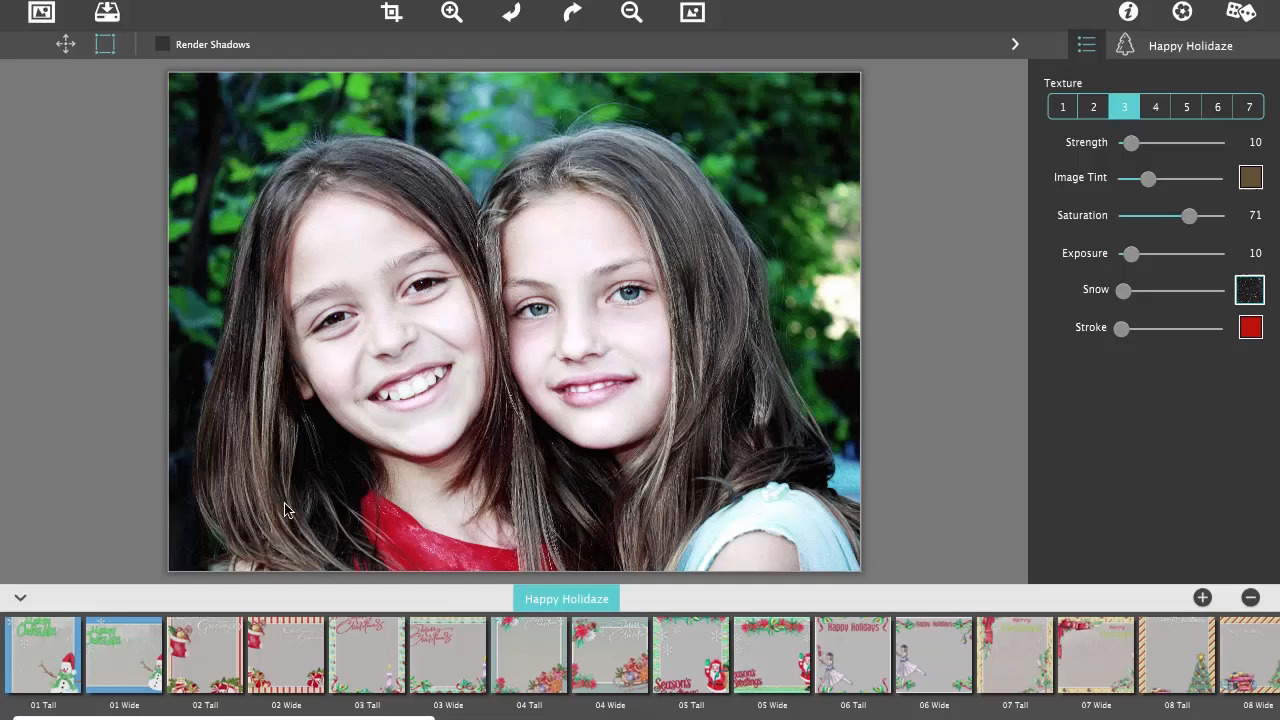Apply the 01 Tall frame thumbnail
Screen dimensions: 1280x720
click(43, 656)
